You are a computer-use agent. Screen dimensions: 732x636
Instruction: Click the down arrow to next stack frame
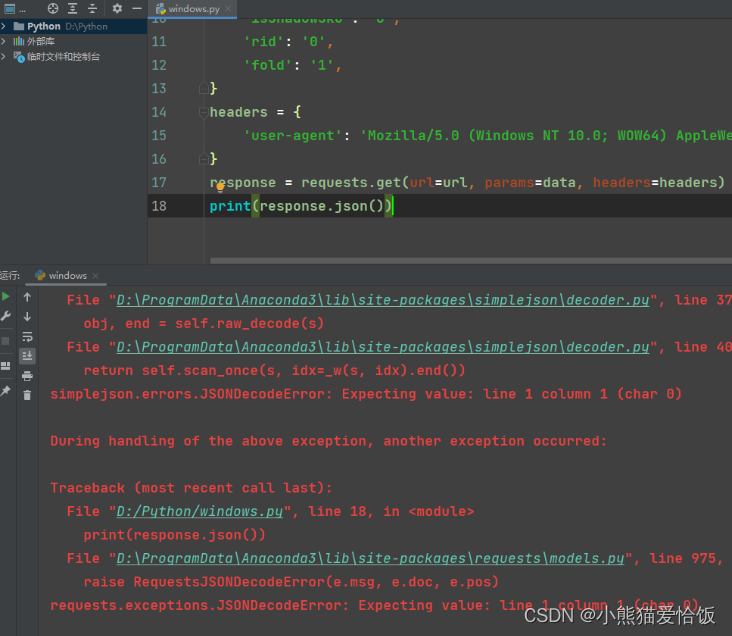point(27,317)
